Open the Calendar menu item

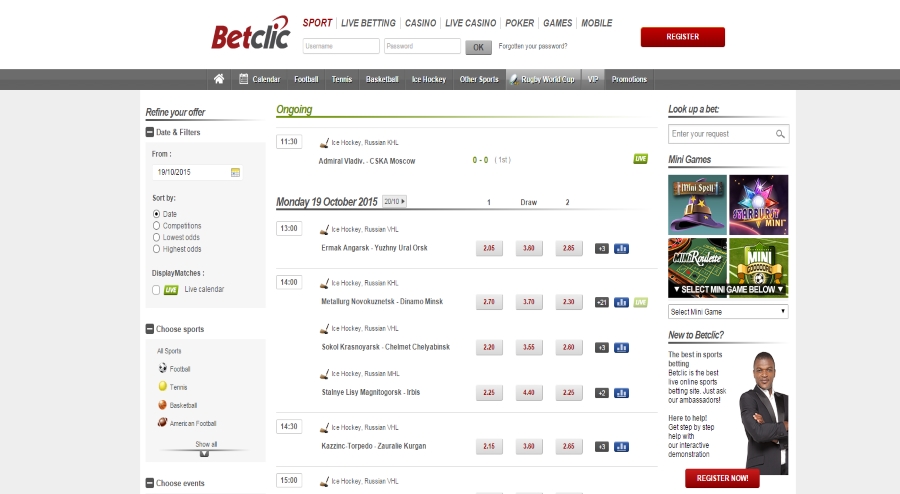259,79
